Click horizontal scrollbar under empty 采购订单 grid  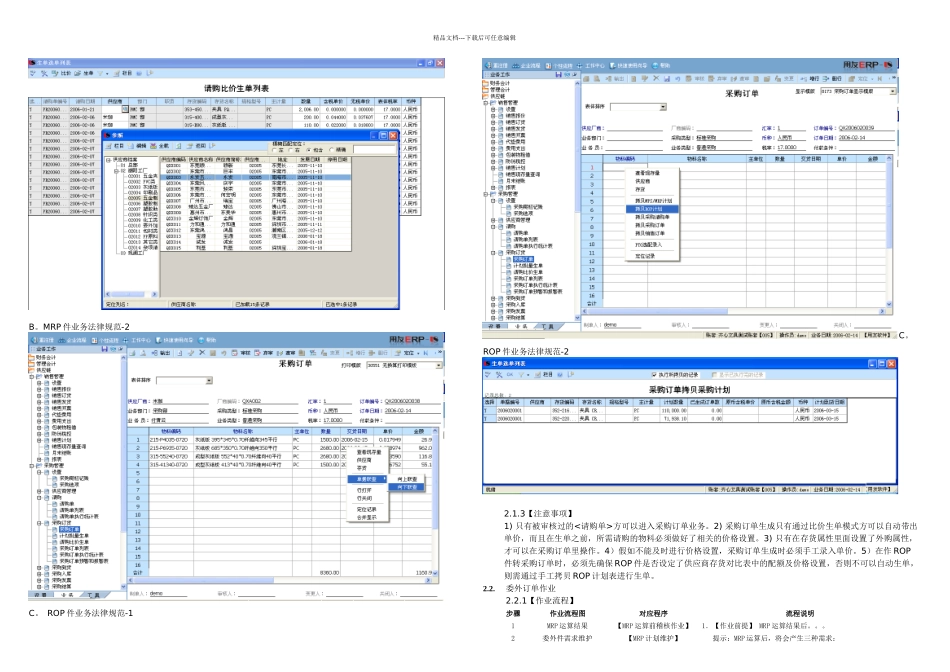[734, 311]
